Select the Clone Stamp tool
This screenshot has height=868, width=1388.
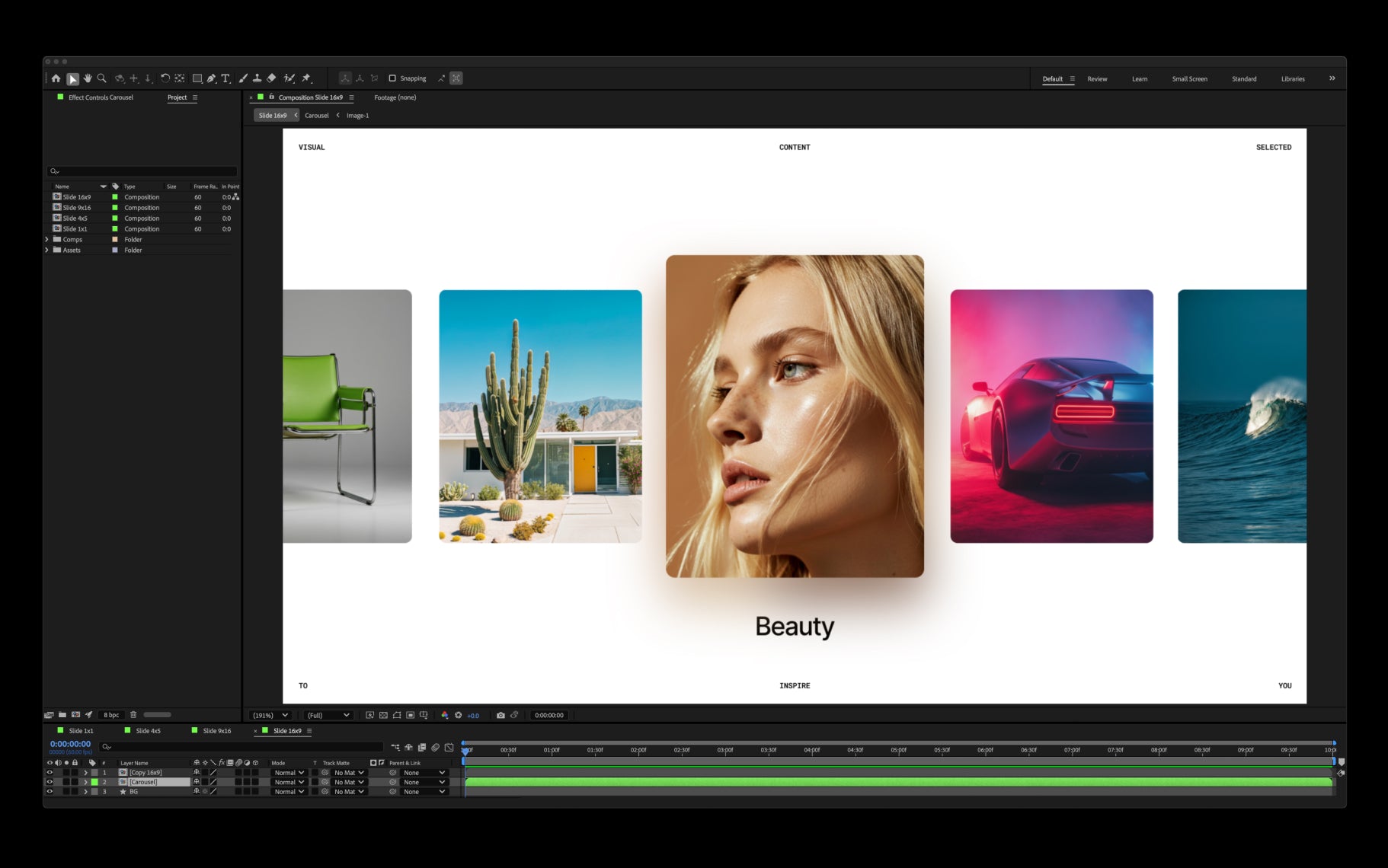[x=257, y=78]
